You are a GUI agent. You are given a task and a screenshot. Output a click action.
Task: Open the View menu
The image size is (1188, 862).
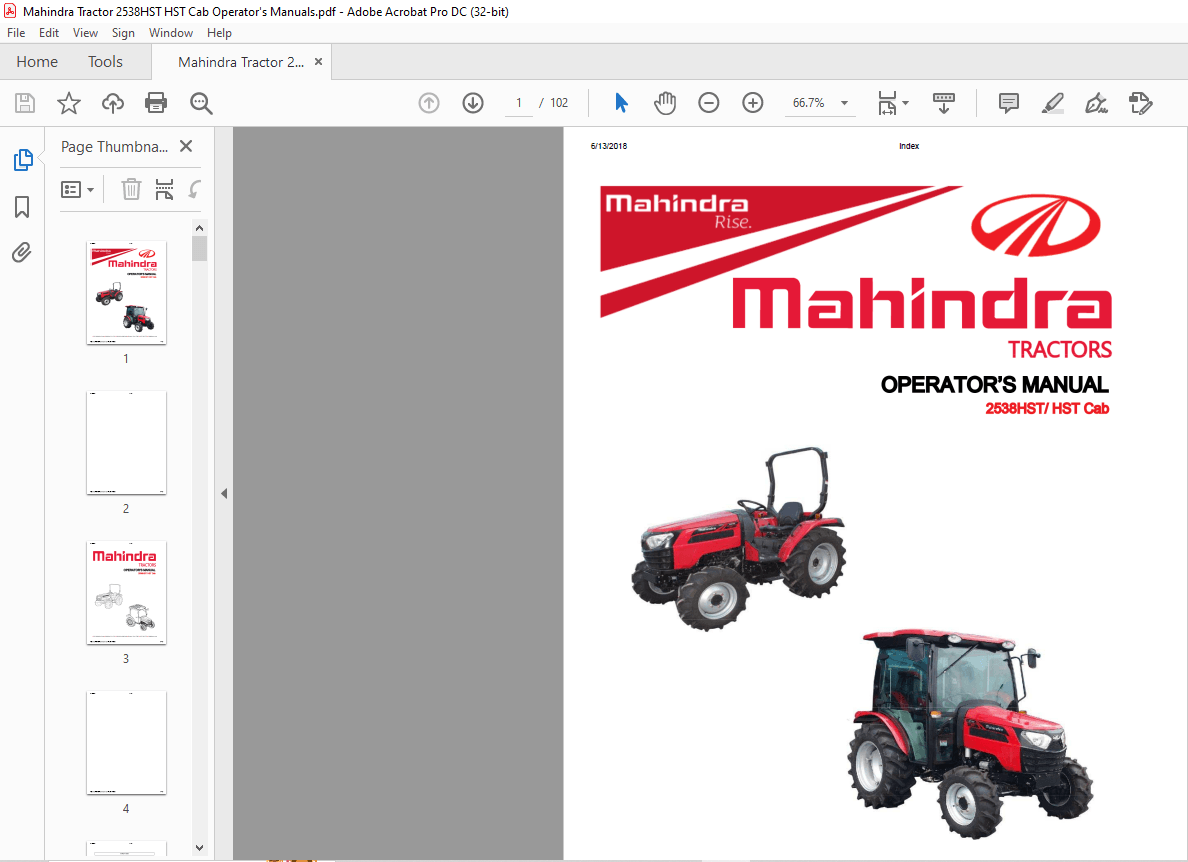pos(85,32)
